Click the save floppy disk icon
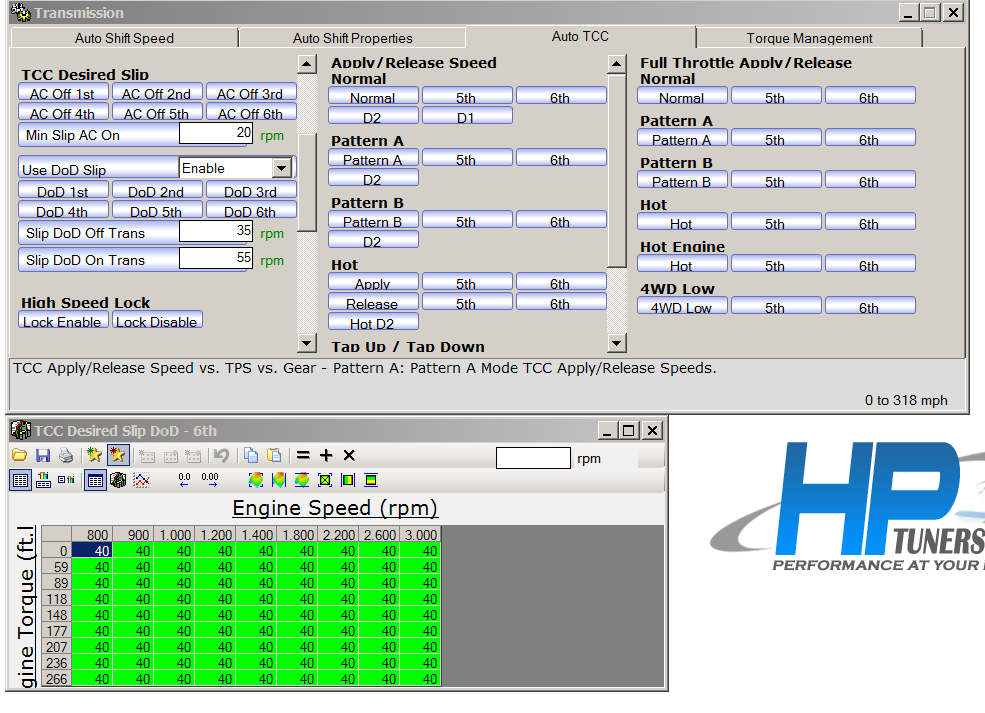985x713 pixels. point(42,456)
